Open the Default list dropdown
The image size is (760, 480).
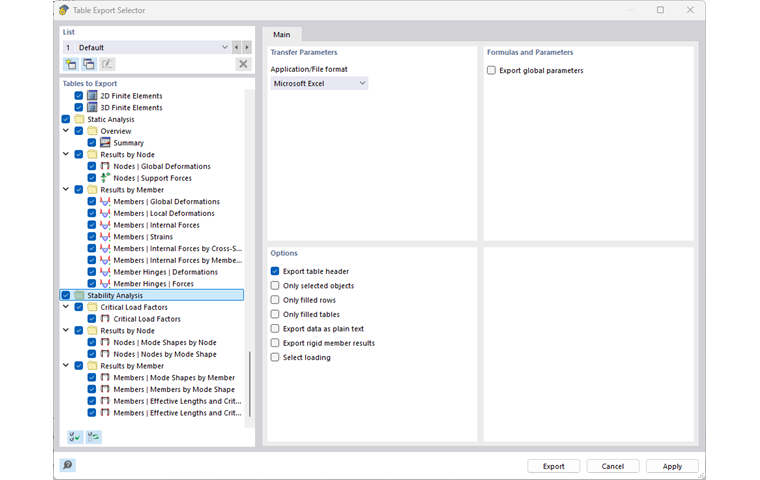click(x=225, y=48)
